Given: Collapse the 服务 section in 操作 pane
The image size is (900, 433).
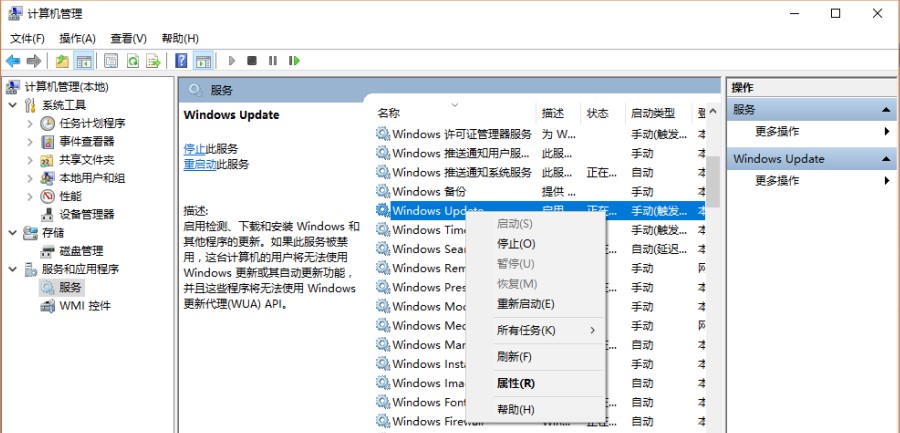Looking at the screenshot, I should click(886, 110).
